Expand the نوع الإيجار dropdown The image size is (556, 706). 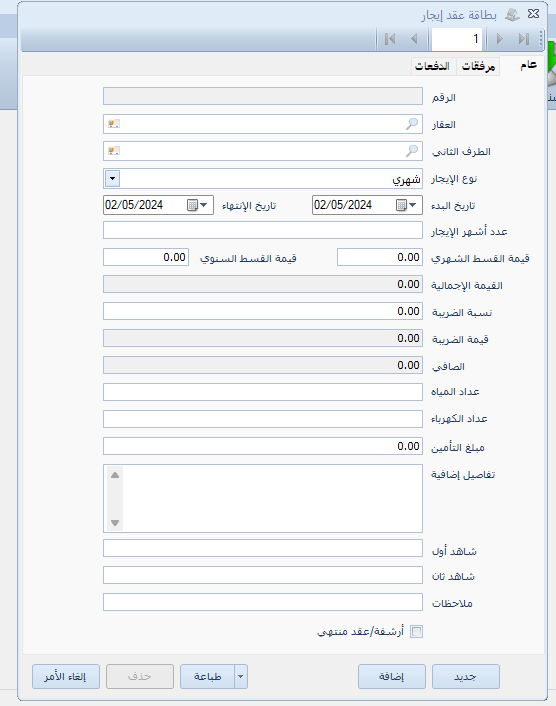(x=113, y=178)
